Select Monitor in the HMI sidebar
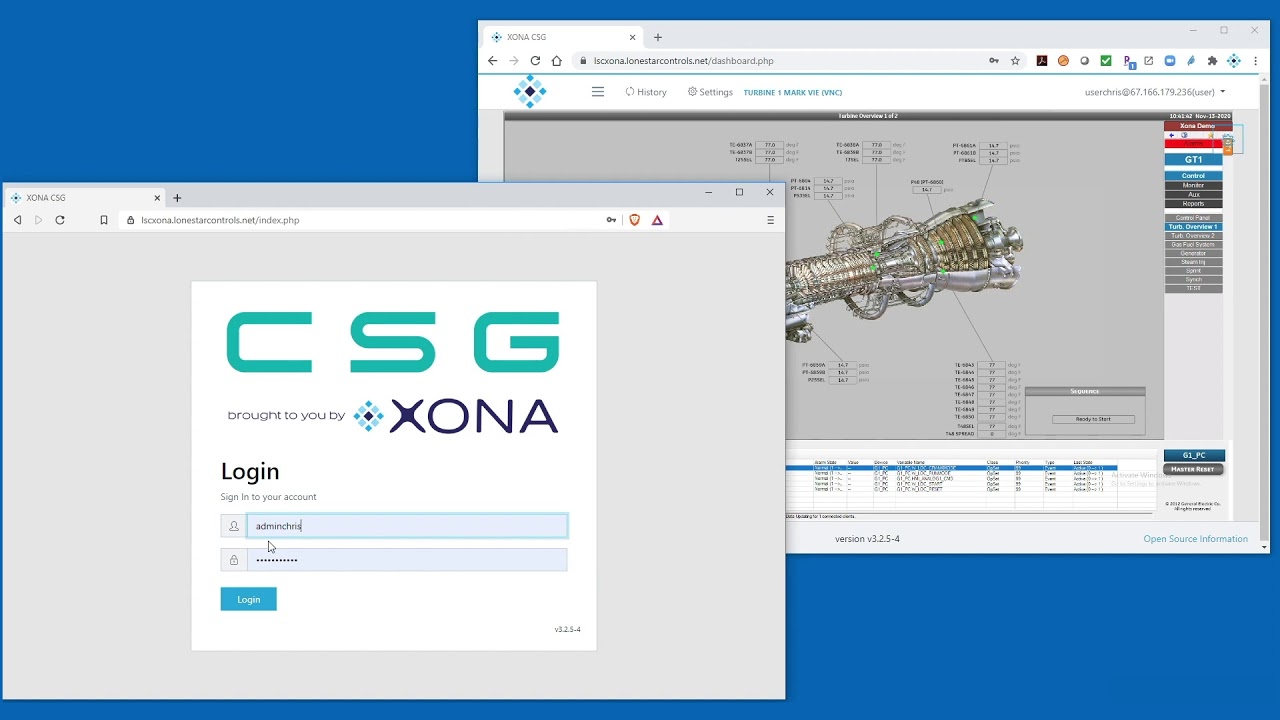Image resolution: width=1280 pixels, height=720 pixels. pyautogui.click(x=1194, y=185)
